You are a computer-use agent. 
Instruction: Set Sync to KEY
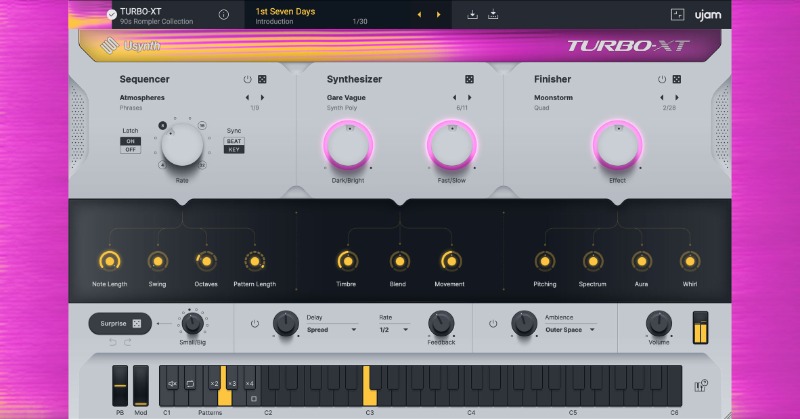click(234, 150)
